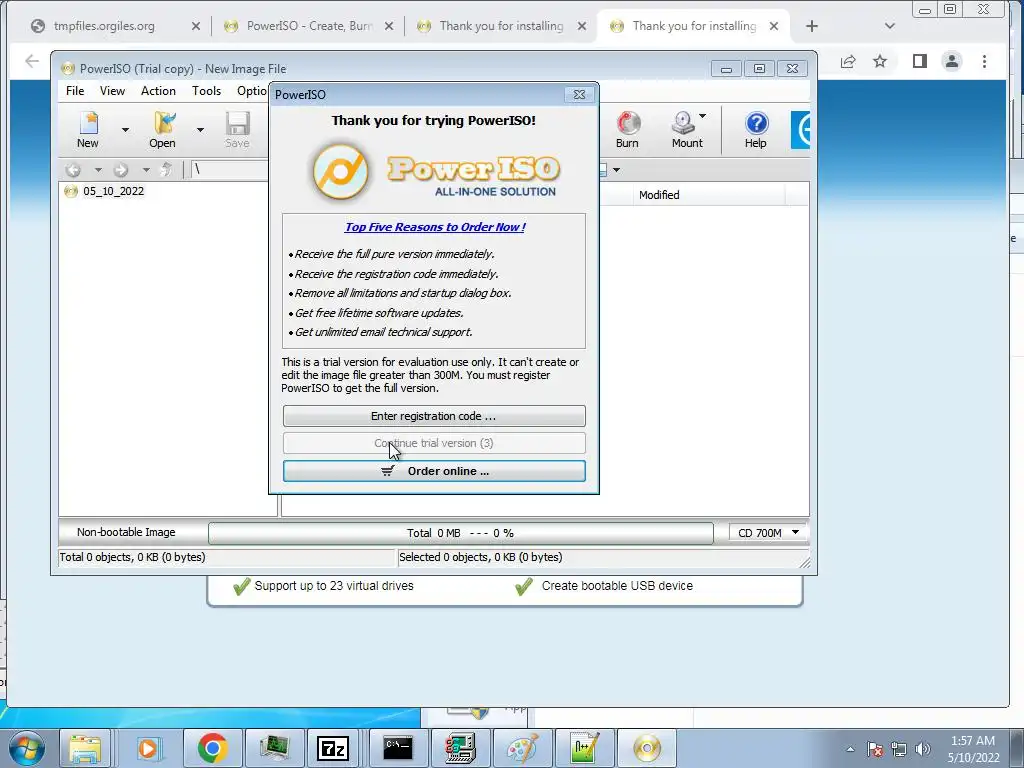Bookmark the page with the star icon
This screenshot has width=1024, height=768.
[x=880, y=61]
